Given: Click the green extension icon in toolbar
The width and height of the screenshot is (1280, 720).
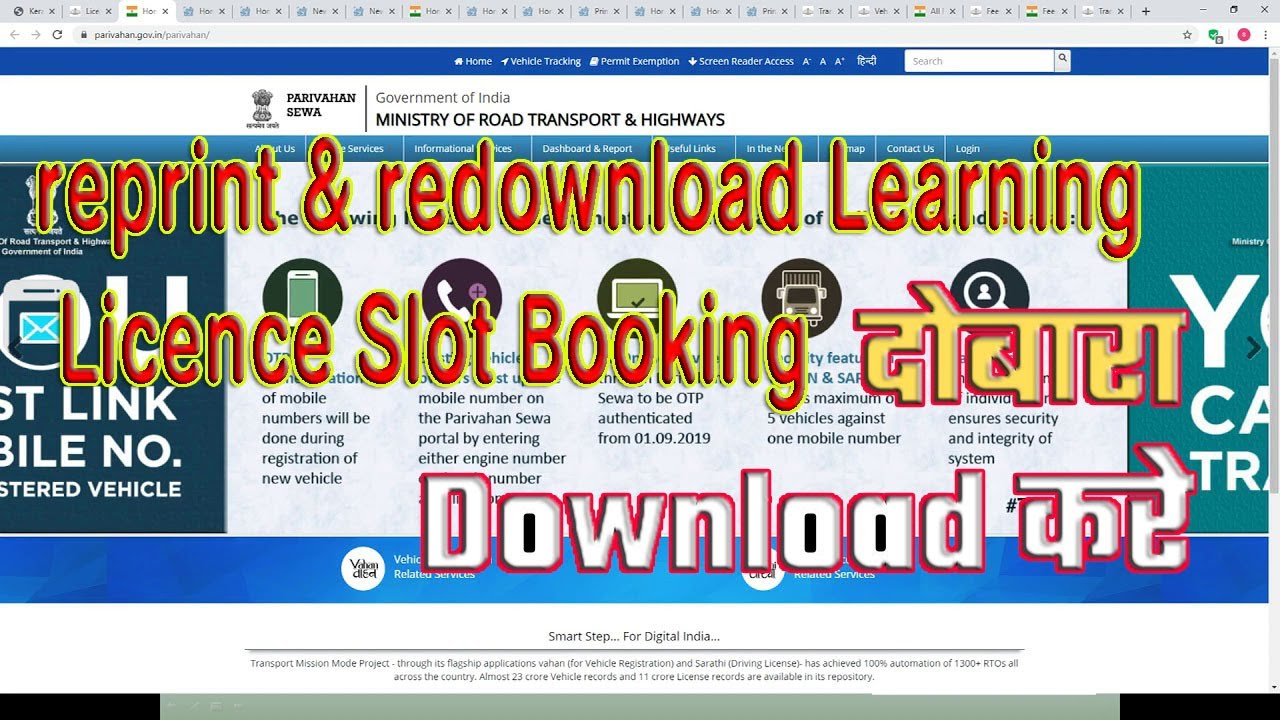Looking at the screenshot, I should coord(1215,34).
